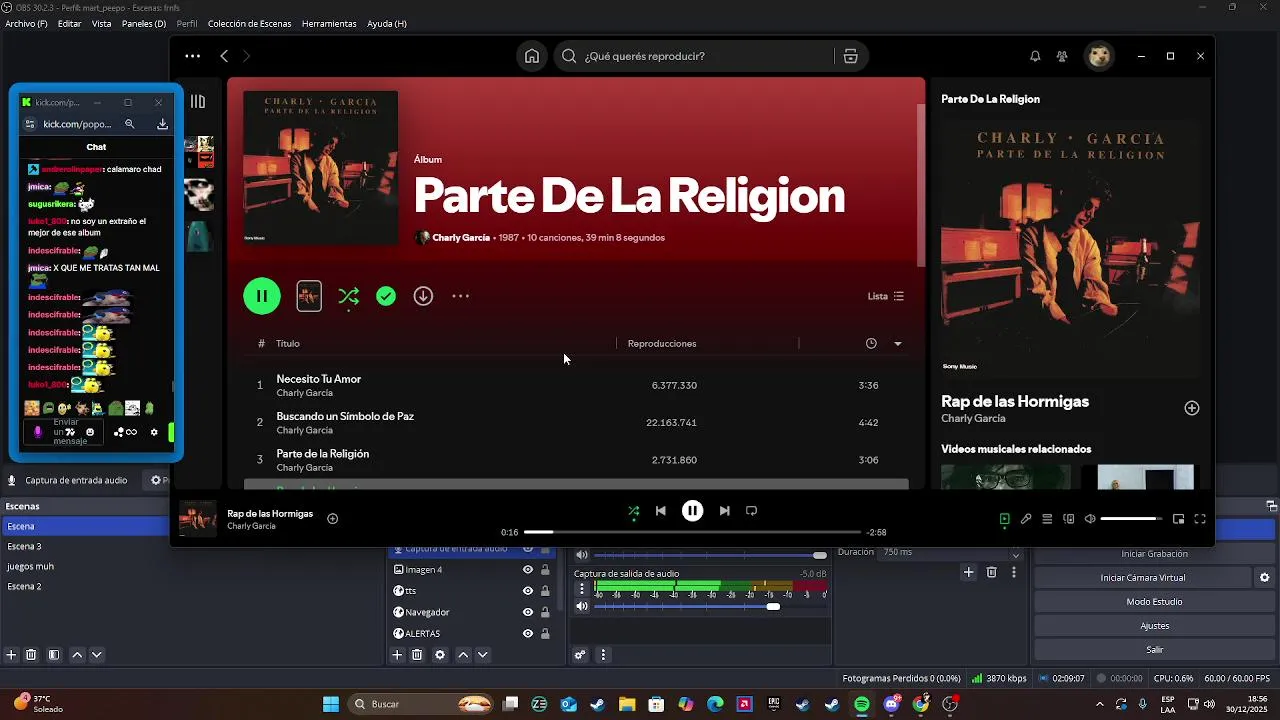The image size is (1280, 720).
Task: Toggle visibility of tts source
Action: coord(528,591)
